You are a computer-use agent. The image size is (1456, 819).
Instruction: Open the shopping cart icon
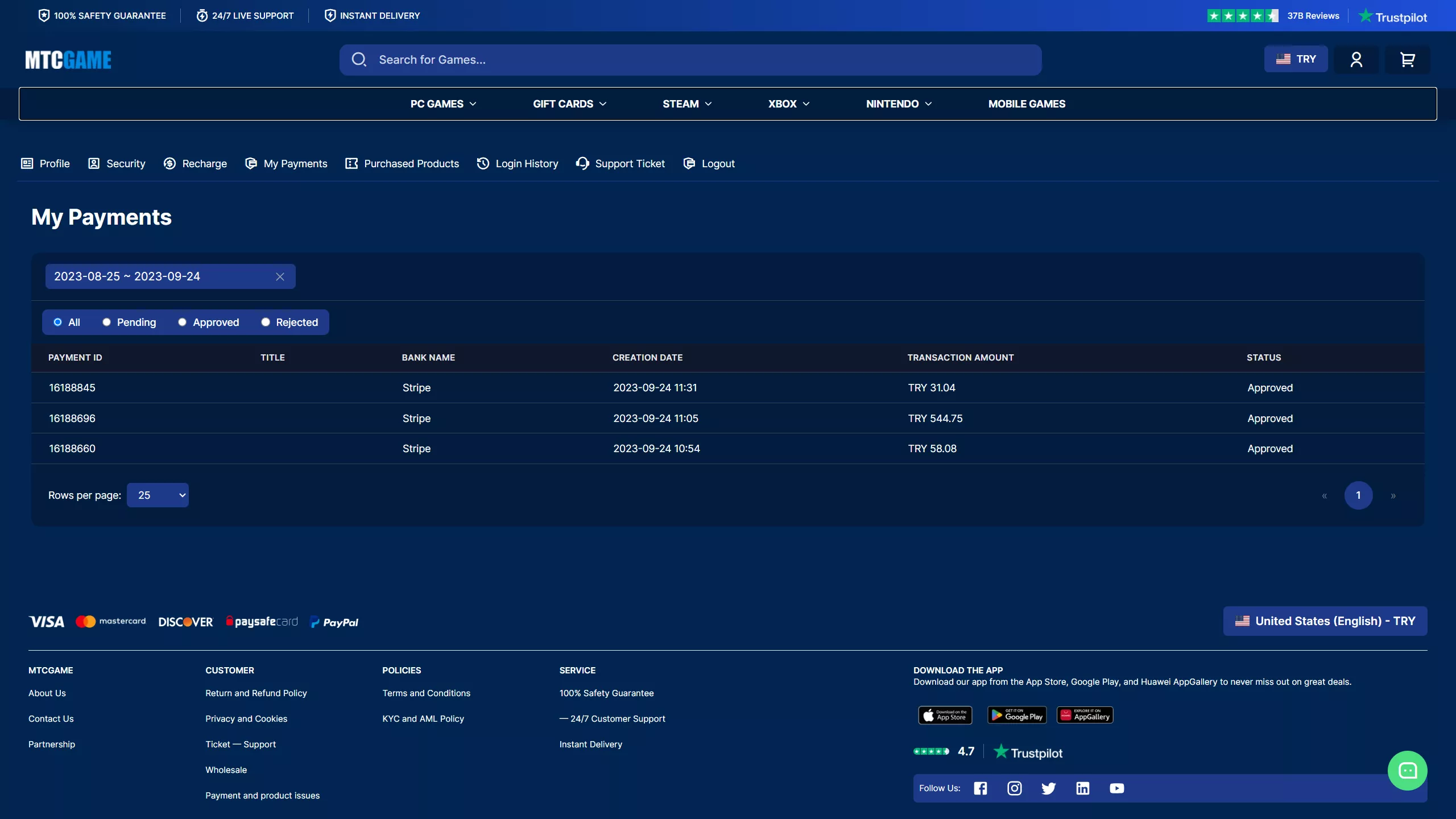point(1408,60)
